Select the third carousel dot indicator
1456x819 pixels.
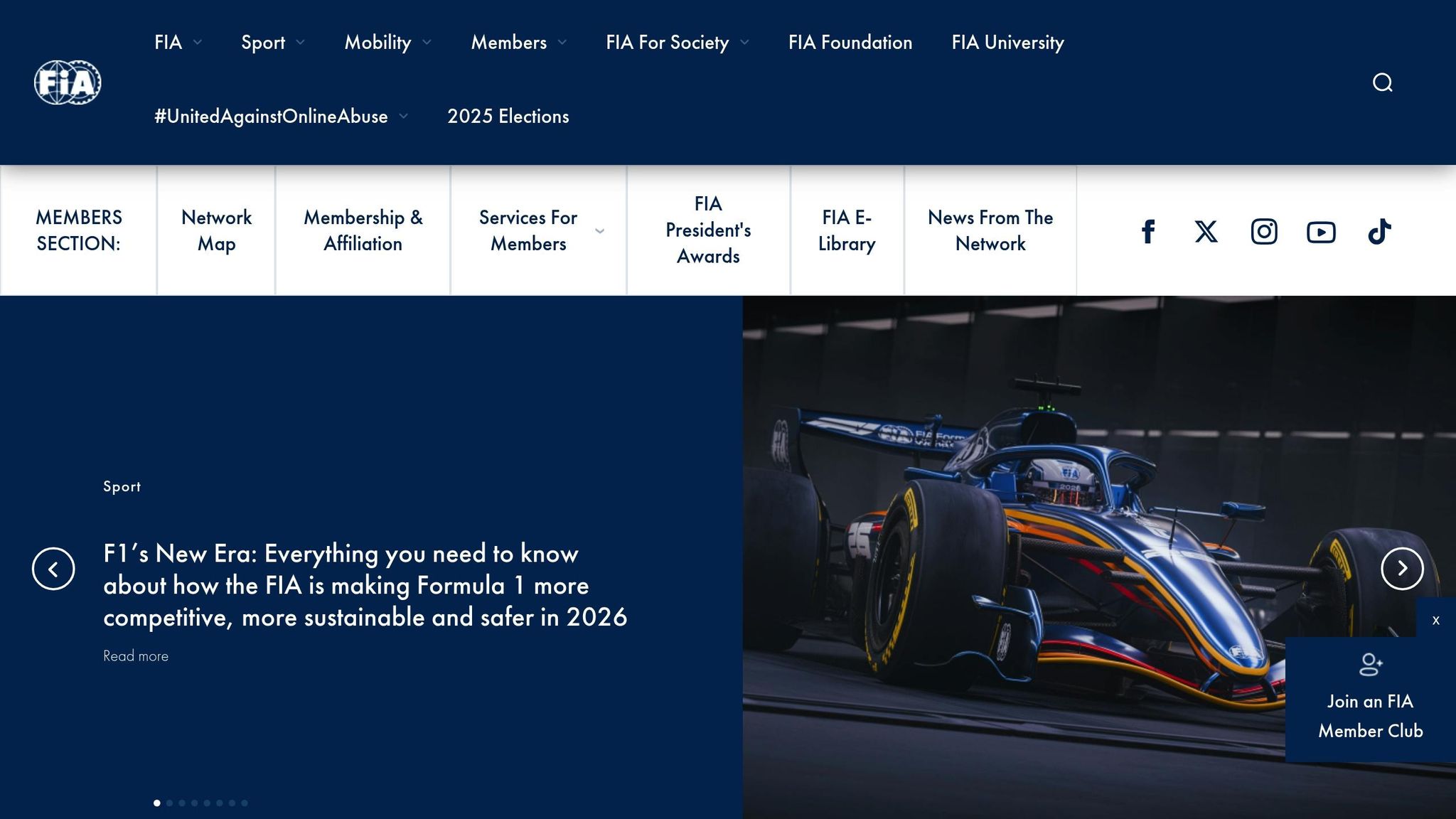[182, 803]
